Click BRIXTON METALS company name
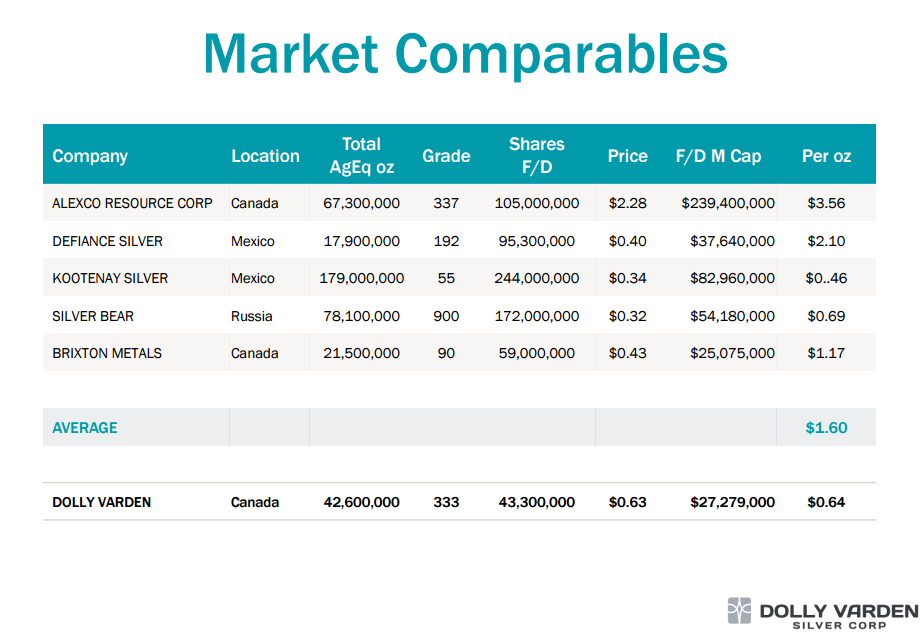 107,353
